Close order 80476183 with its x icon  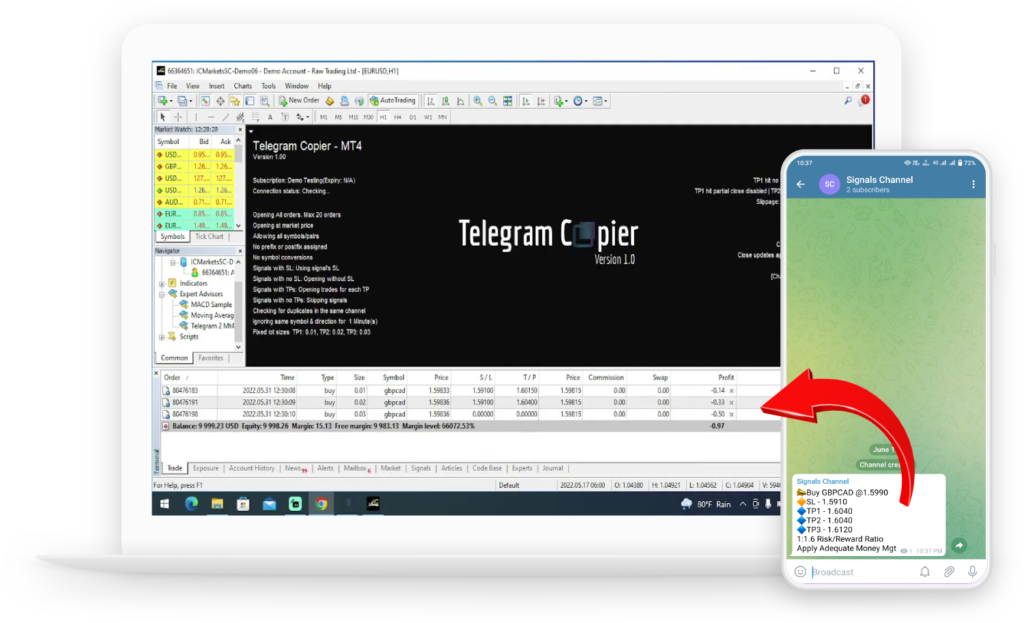(730, 390)
